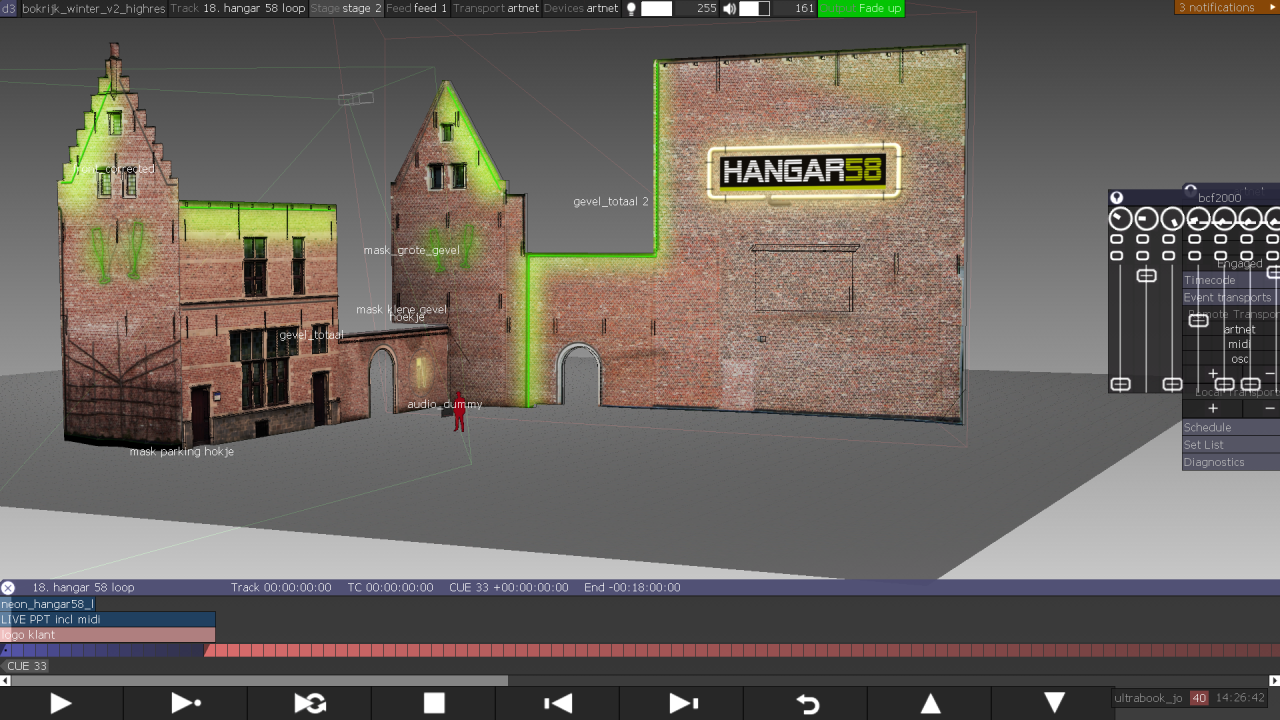
Task: Click the timeline scroll left arrow
Action: click(5, 681)
